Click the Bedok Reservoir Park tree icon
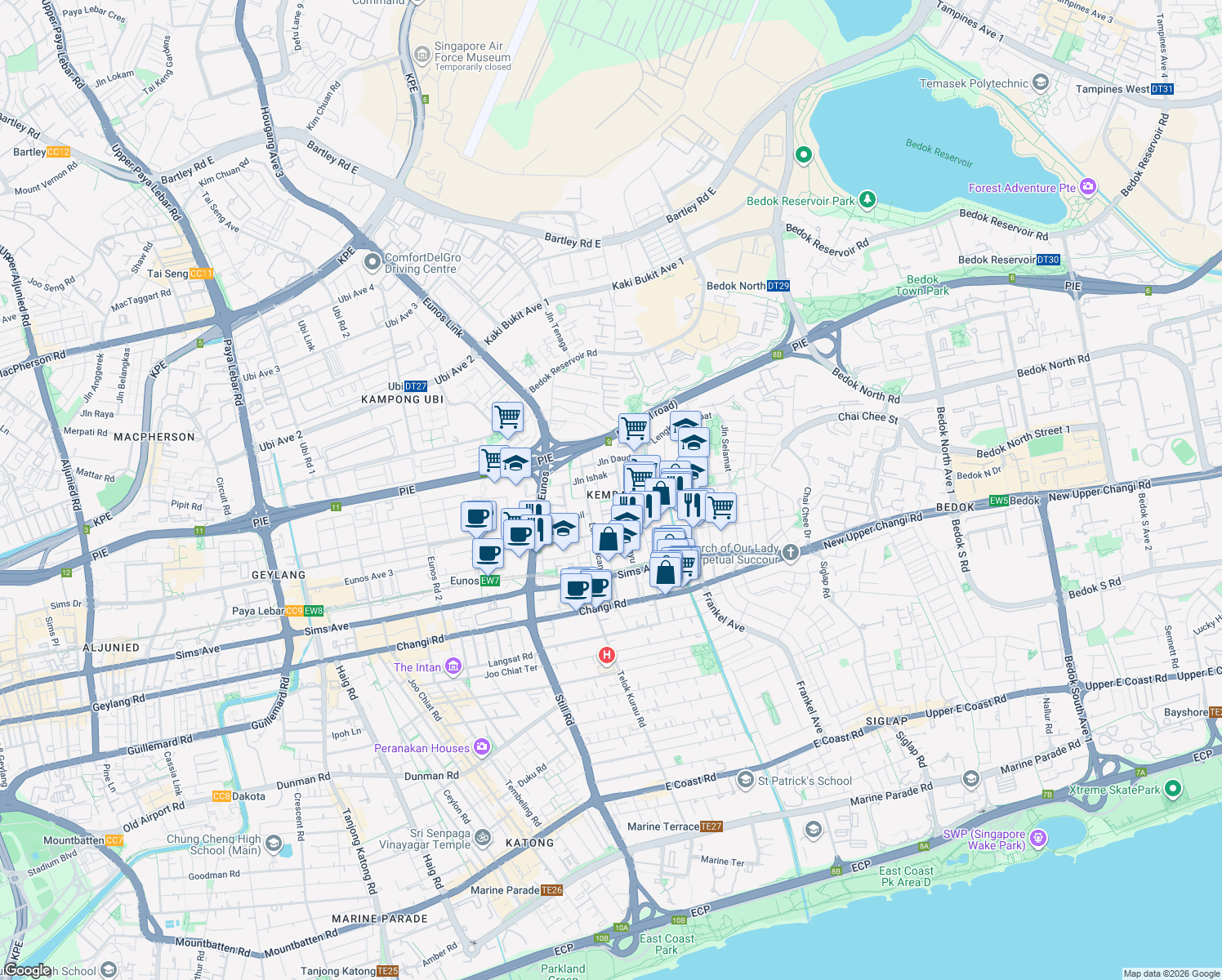Image resolution: width=1222 pixels, height=980 pixels. coord(867,199)
